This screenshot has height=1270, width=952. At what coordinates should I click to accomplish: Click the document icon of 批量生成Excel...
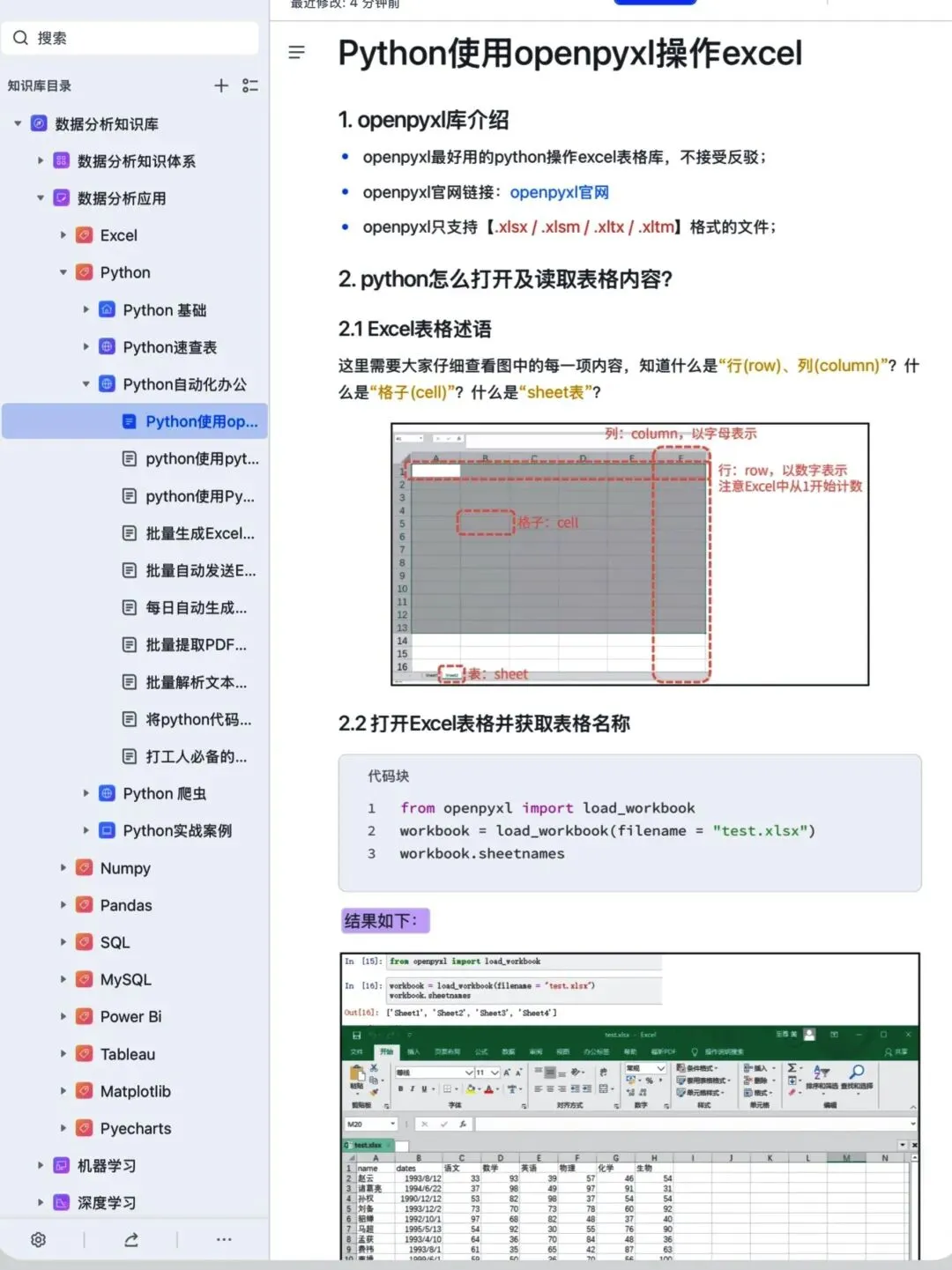[130, 533]
